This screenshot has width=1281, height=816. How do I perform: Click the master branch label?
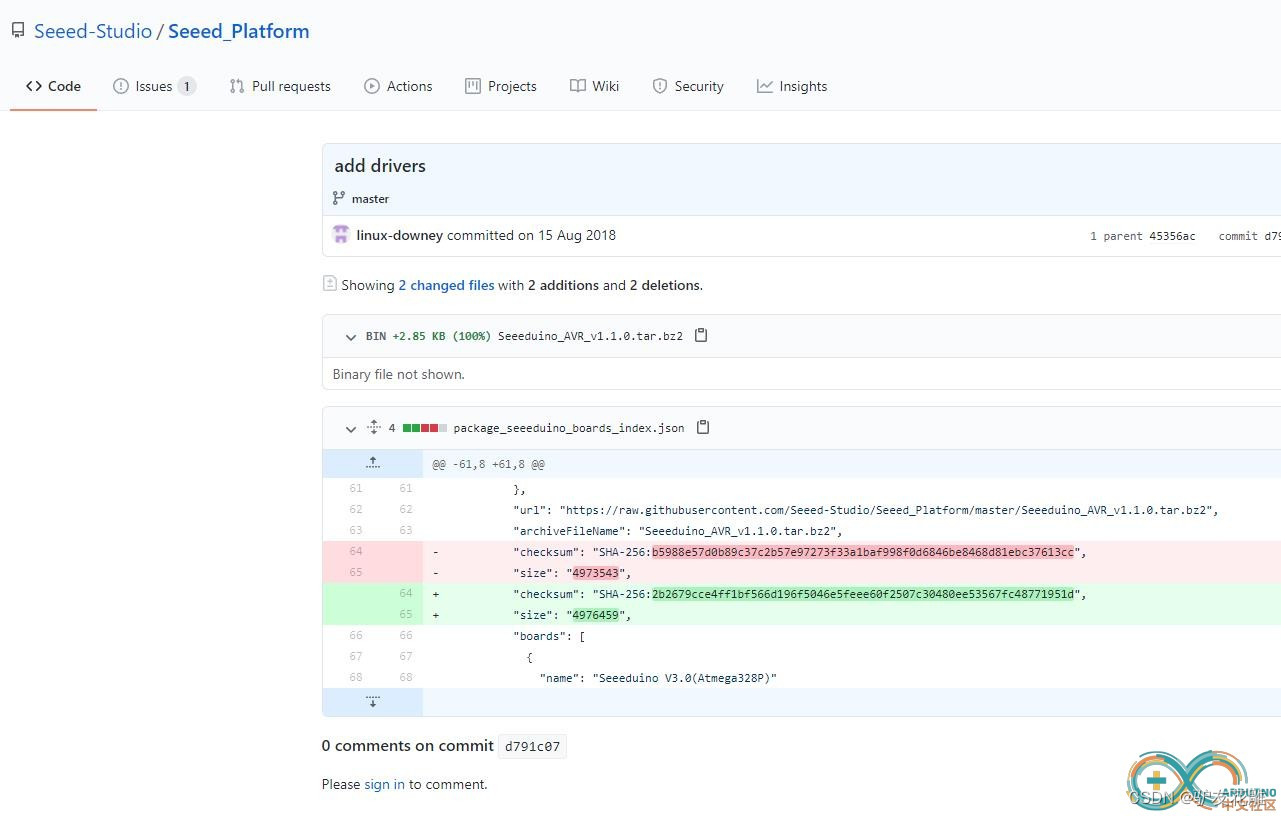[x=370, y=199]
